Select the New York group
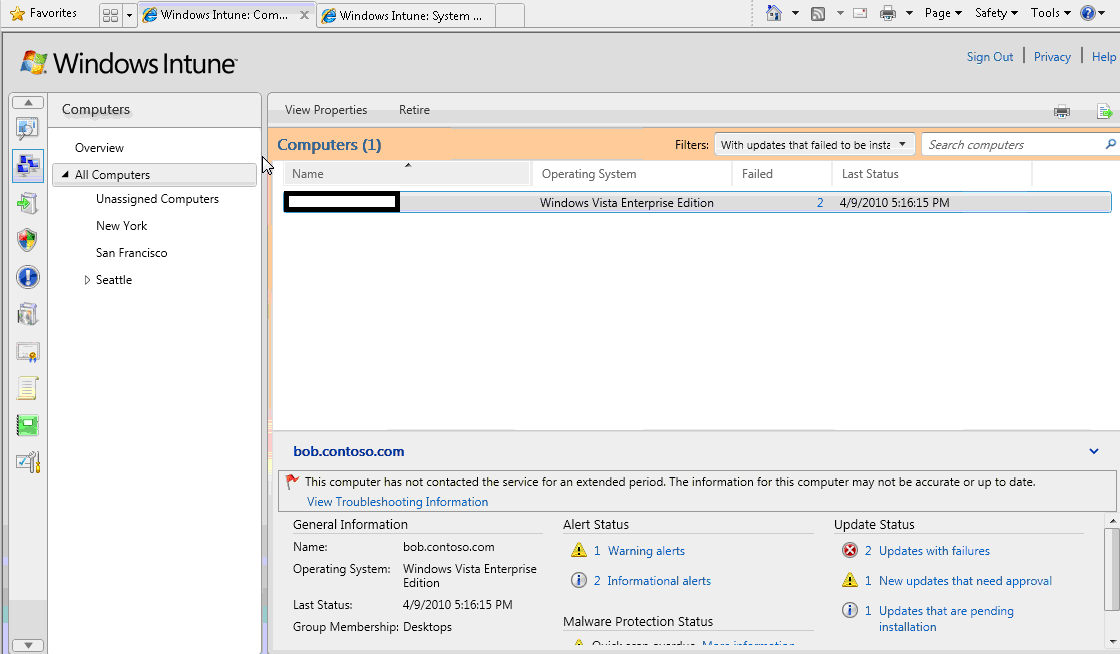Image resolution: width=1120 pixels, height=654 pixels. click(x=121, y=226)
